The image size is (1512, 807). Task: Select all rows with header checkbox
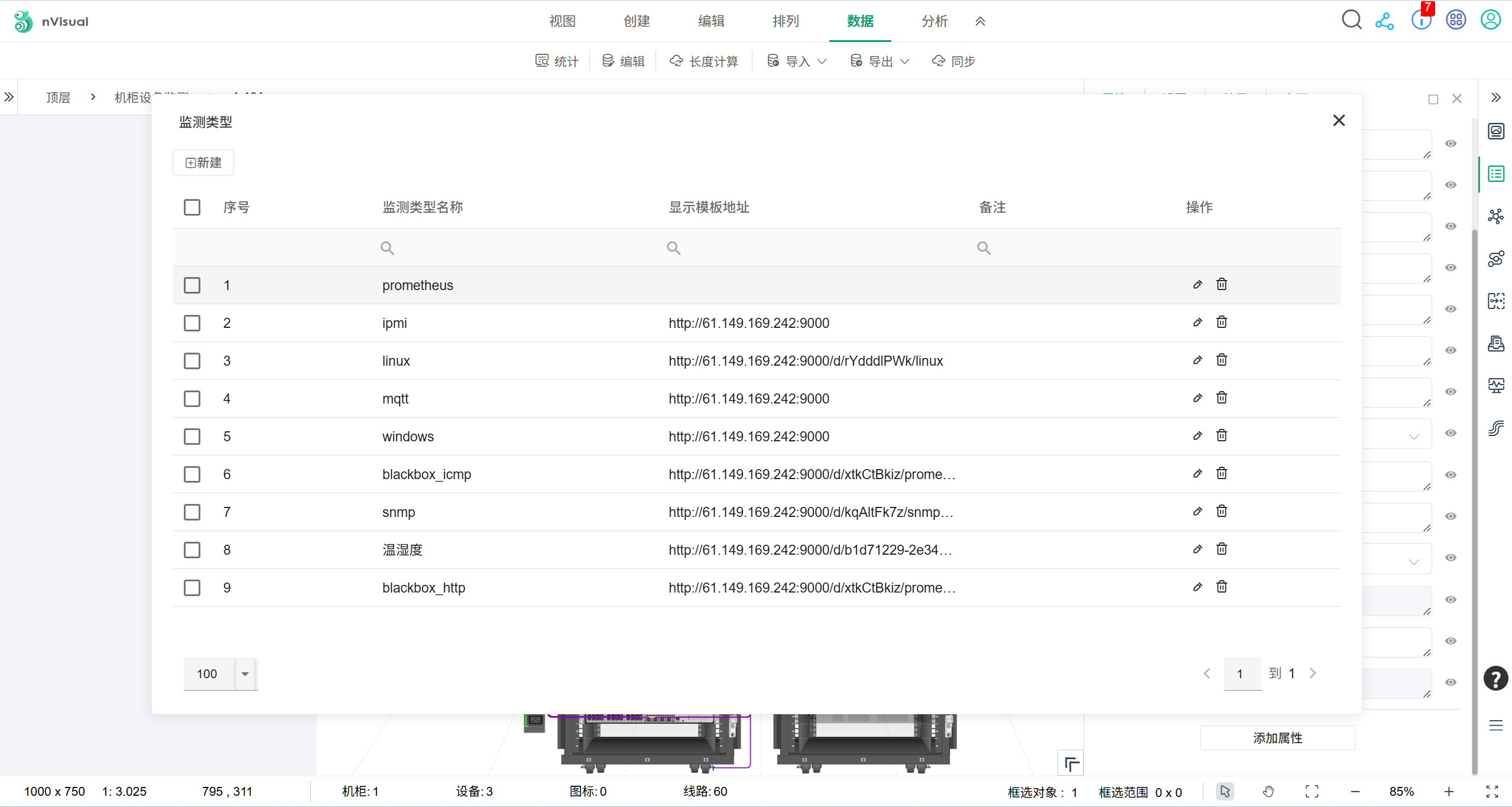click(192, 207)
